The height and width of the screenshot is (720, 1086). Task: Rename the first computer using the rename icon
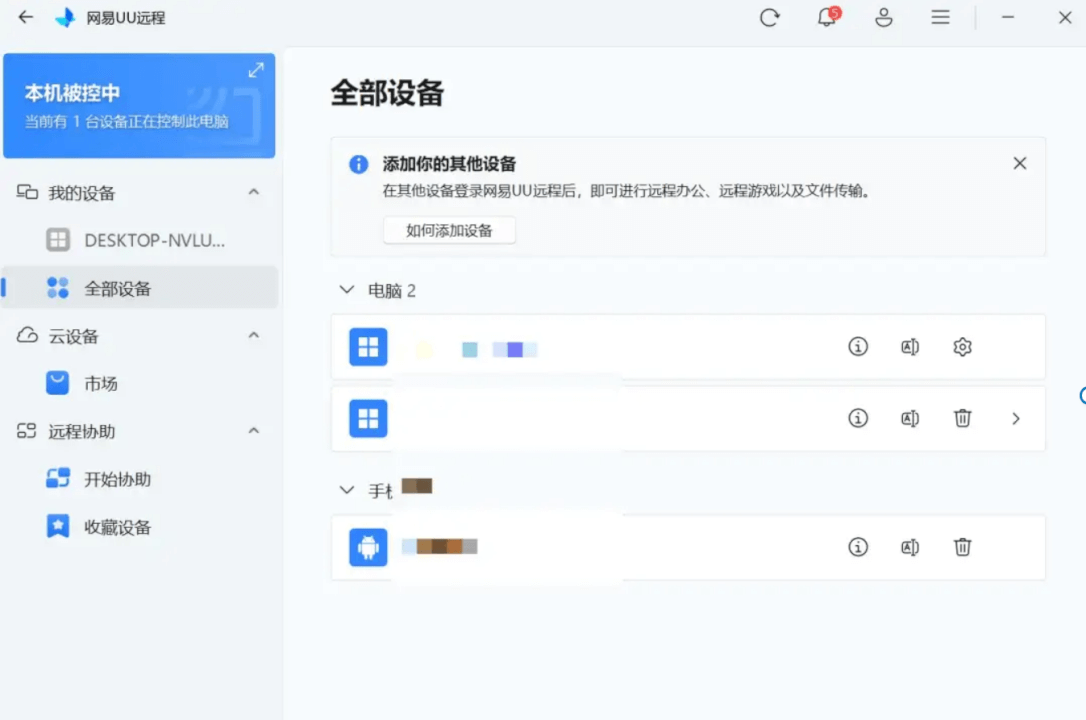coord(909,347)
